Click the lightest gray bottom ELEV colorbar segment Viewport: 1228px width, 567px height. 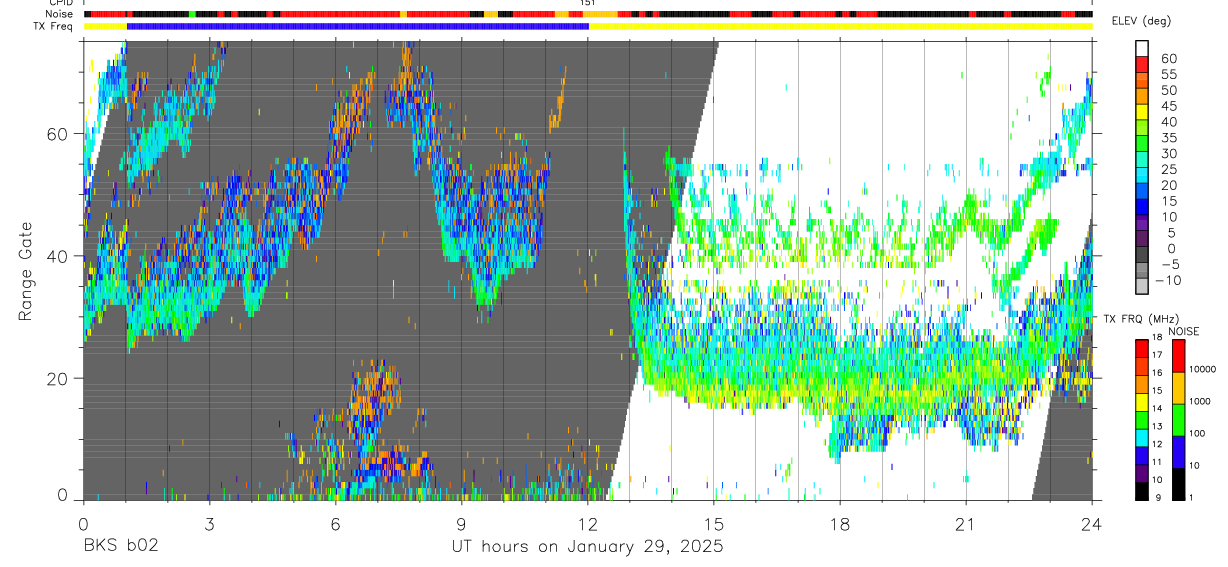1142,287
